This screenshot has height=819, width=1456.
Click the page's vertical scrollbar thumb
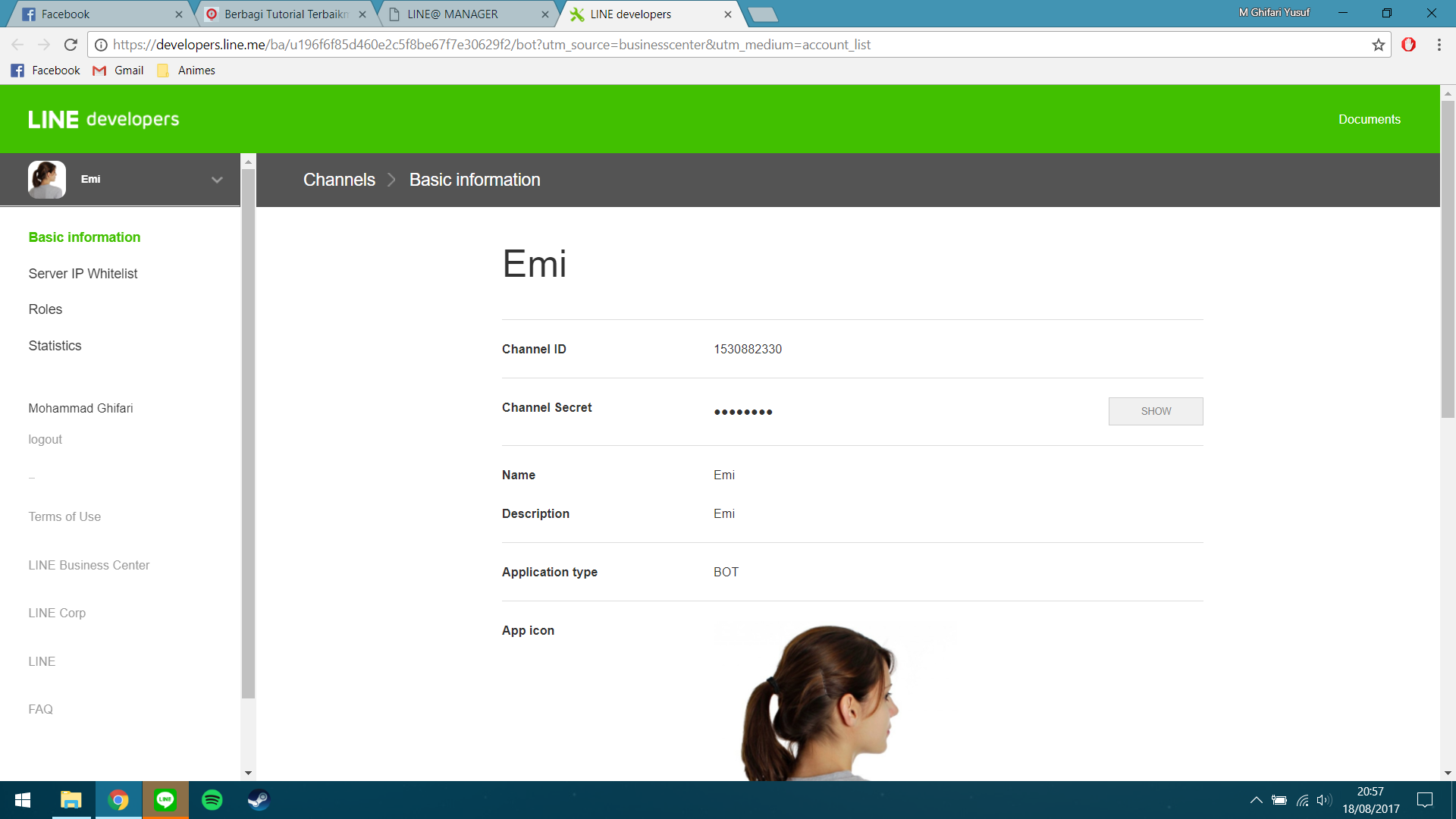point(1448,258)
